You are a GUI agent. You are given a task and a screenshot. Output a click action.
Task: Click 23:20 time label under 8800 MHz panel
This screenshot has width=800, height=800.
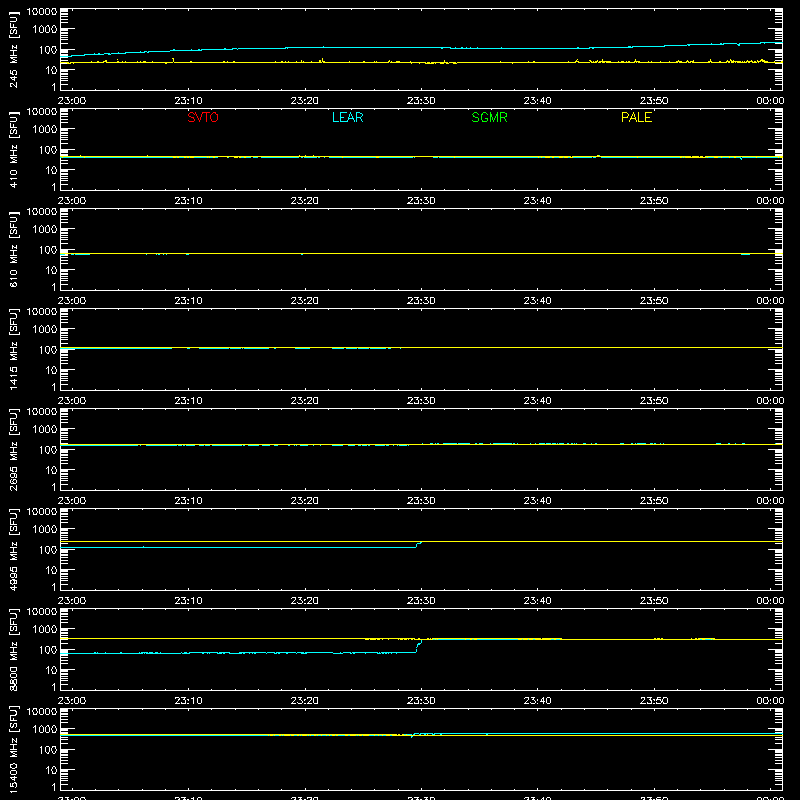pos(305,701)
